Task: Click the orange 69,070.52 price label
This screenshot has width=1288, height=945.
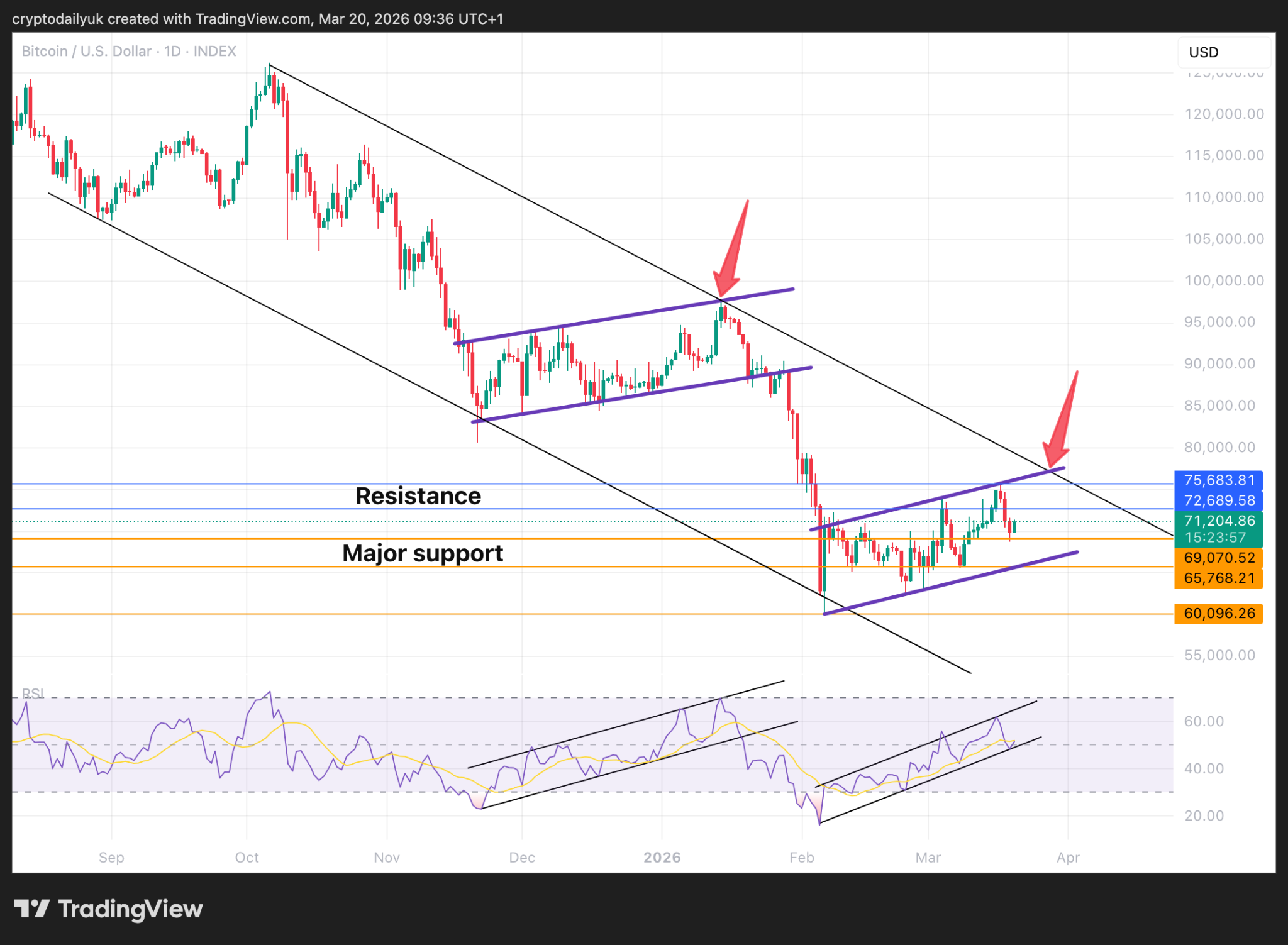Action: pyautogui.click(x=1218, y=558)
